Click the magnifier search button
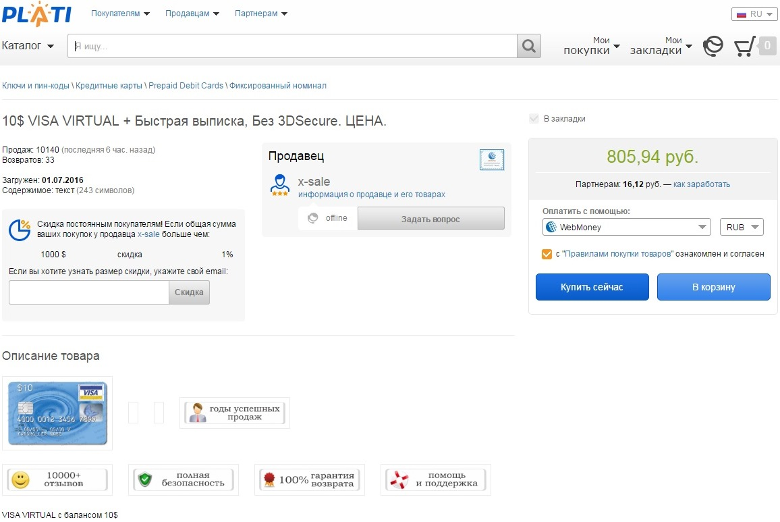 529,46
